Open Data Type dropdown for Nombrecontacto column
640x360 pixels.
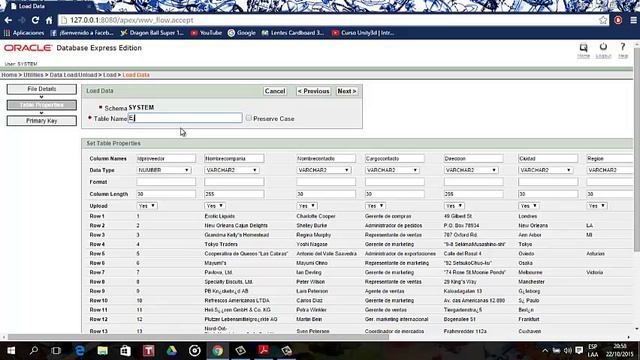coord(323,170)
